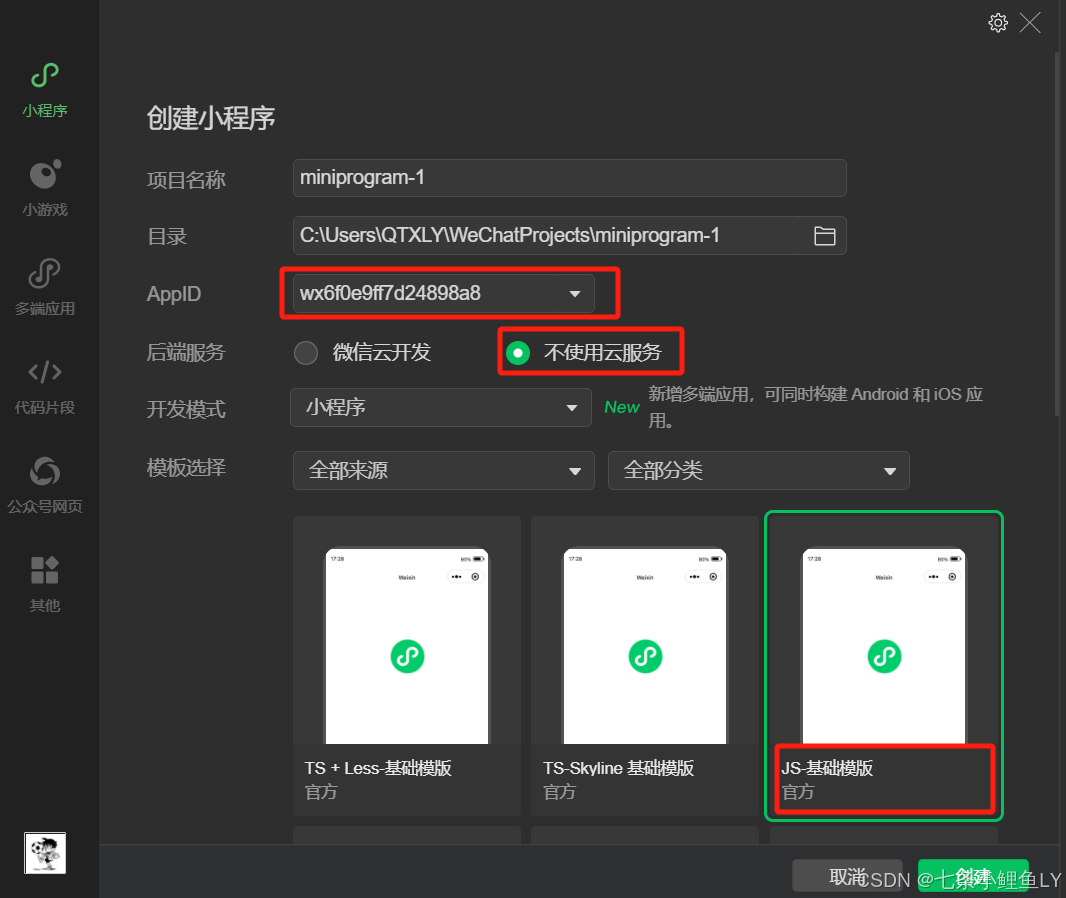This screenshot has width=1066, height=898.
Task: Open settings via the gear icon
Action: tap(997, 22)
